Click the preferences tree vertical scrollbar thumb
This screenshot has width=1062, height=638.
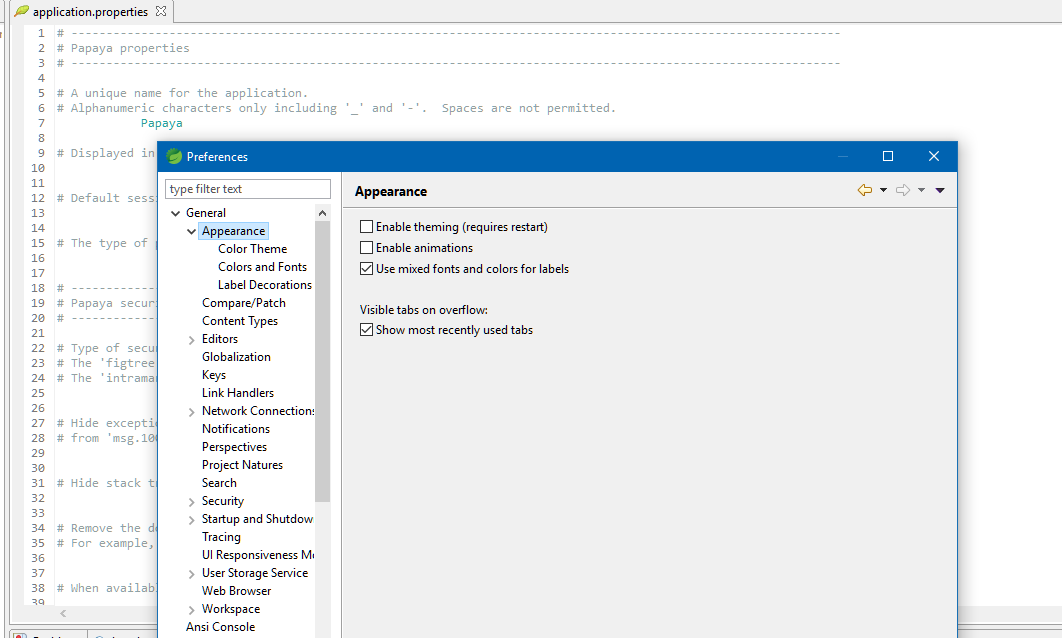(322, 362)
